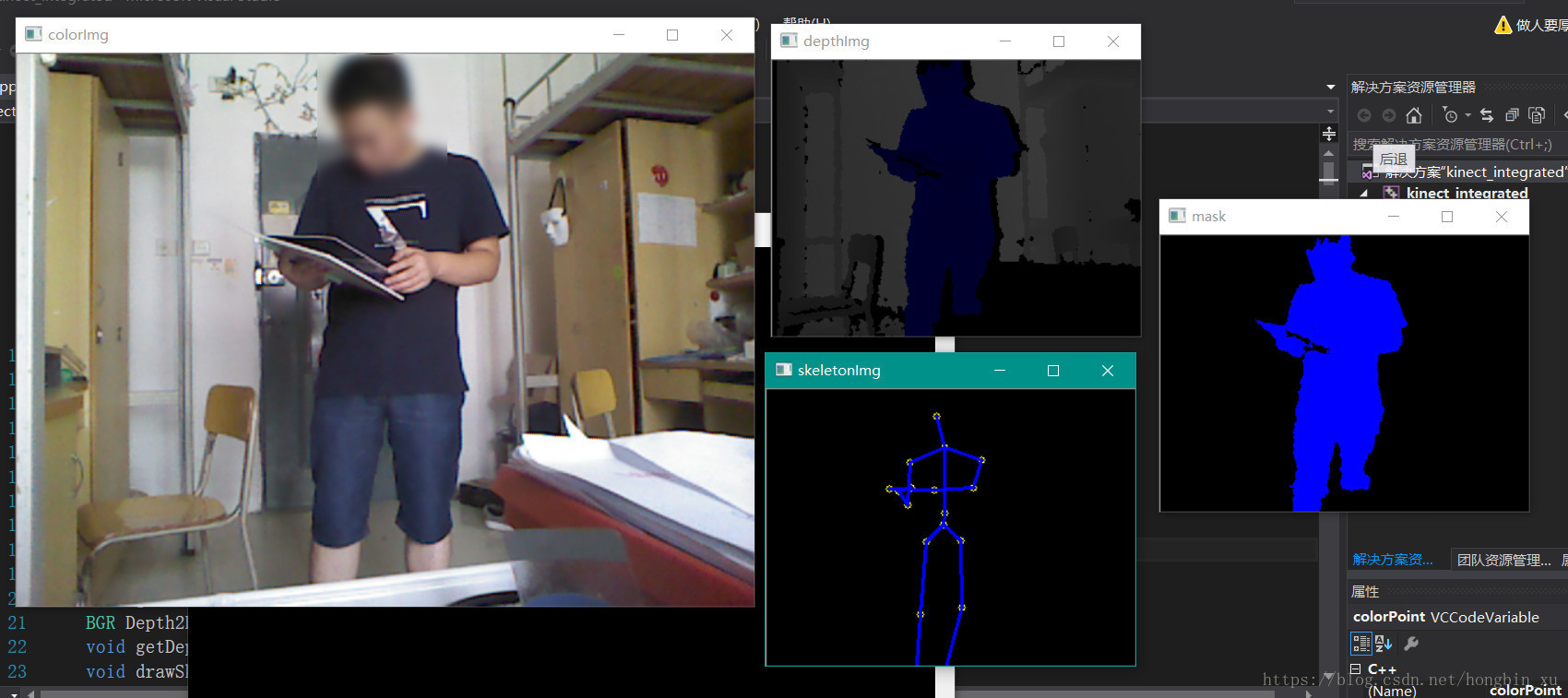This screenshot has height=698, width=1568.
Task: Click the mask window title text
Action: pos(1208,217)
